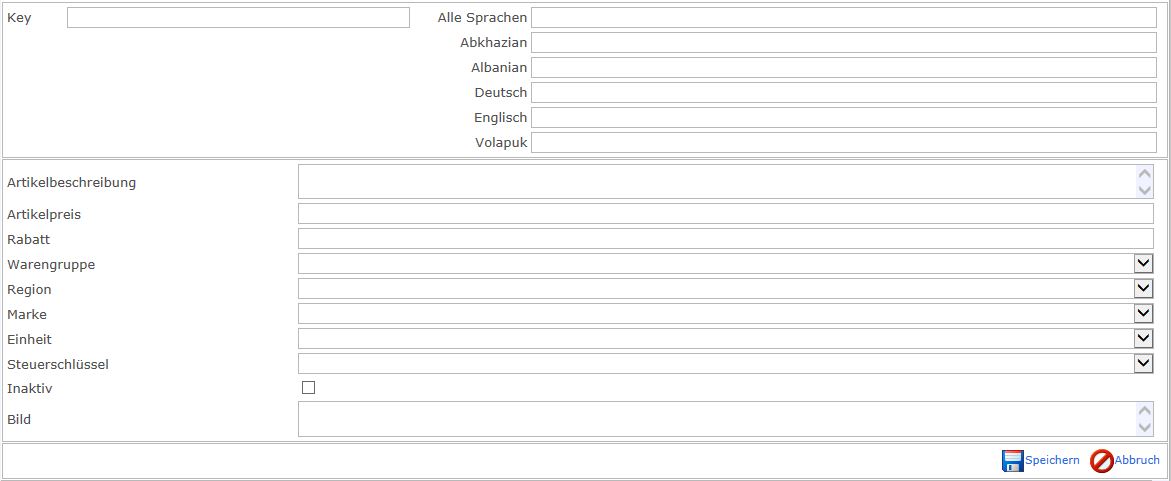
Task: Click the Speichern floppy disk icon
Action: [1012, 461]
